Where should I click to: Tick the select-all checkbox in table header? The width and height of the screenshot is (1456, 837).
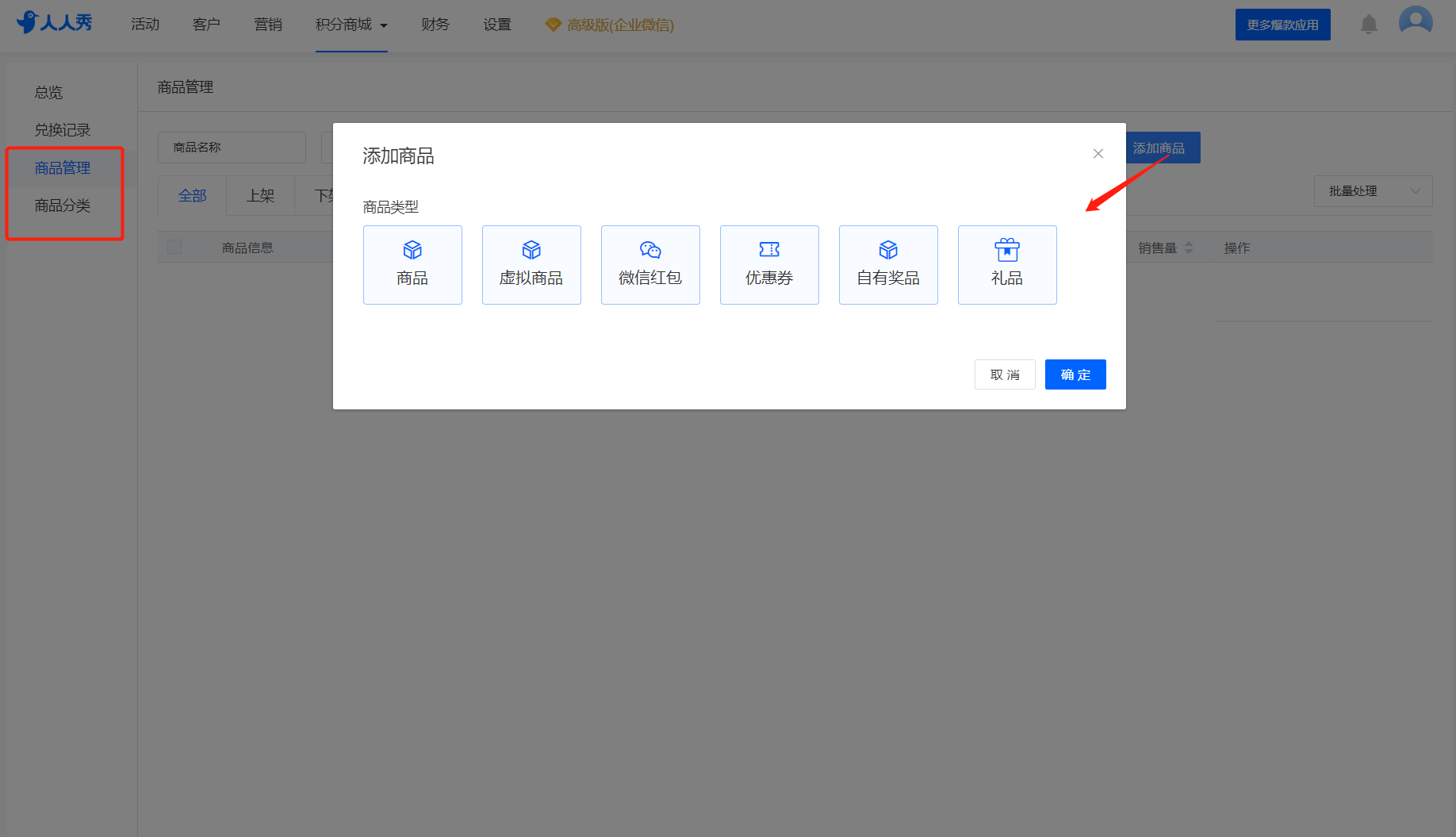point(174,248)
